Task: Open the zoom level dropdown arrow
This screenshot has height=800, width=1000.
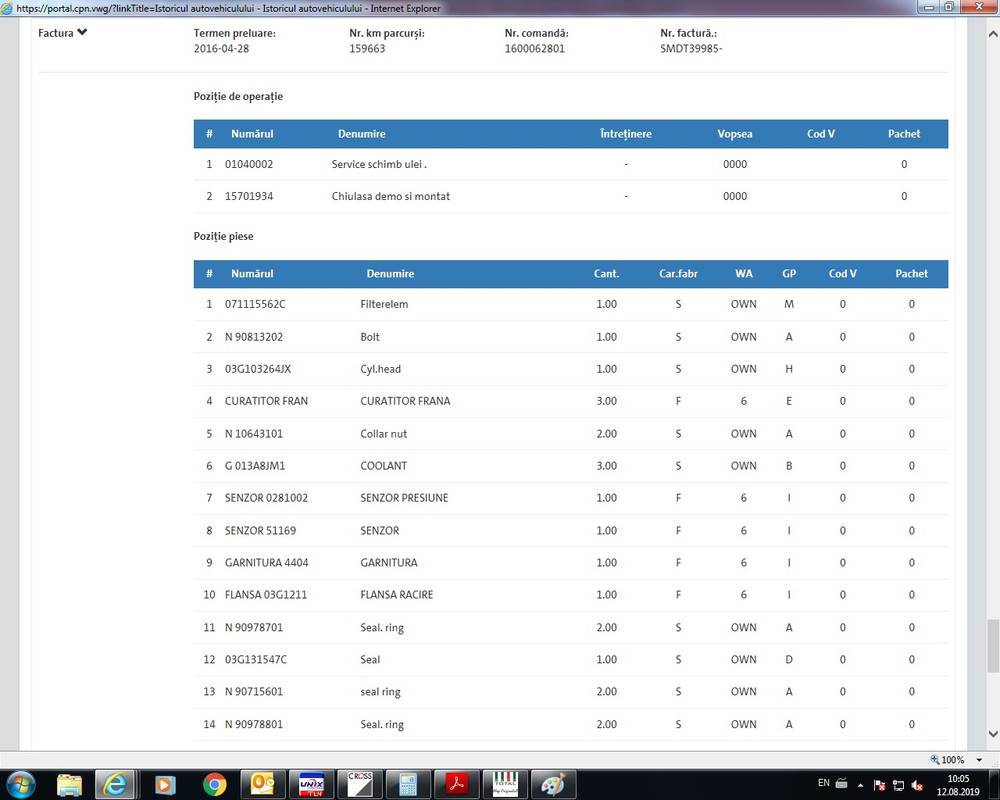Action: click(979, 760)
